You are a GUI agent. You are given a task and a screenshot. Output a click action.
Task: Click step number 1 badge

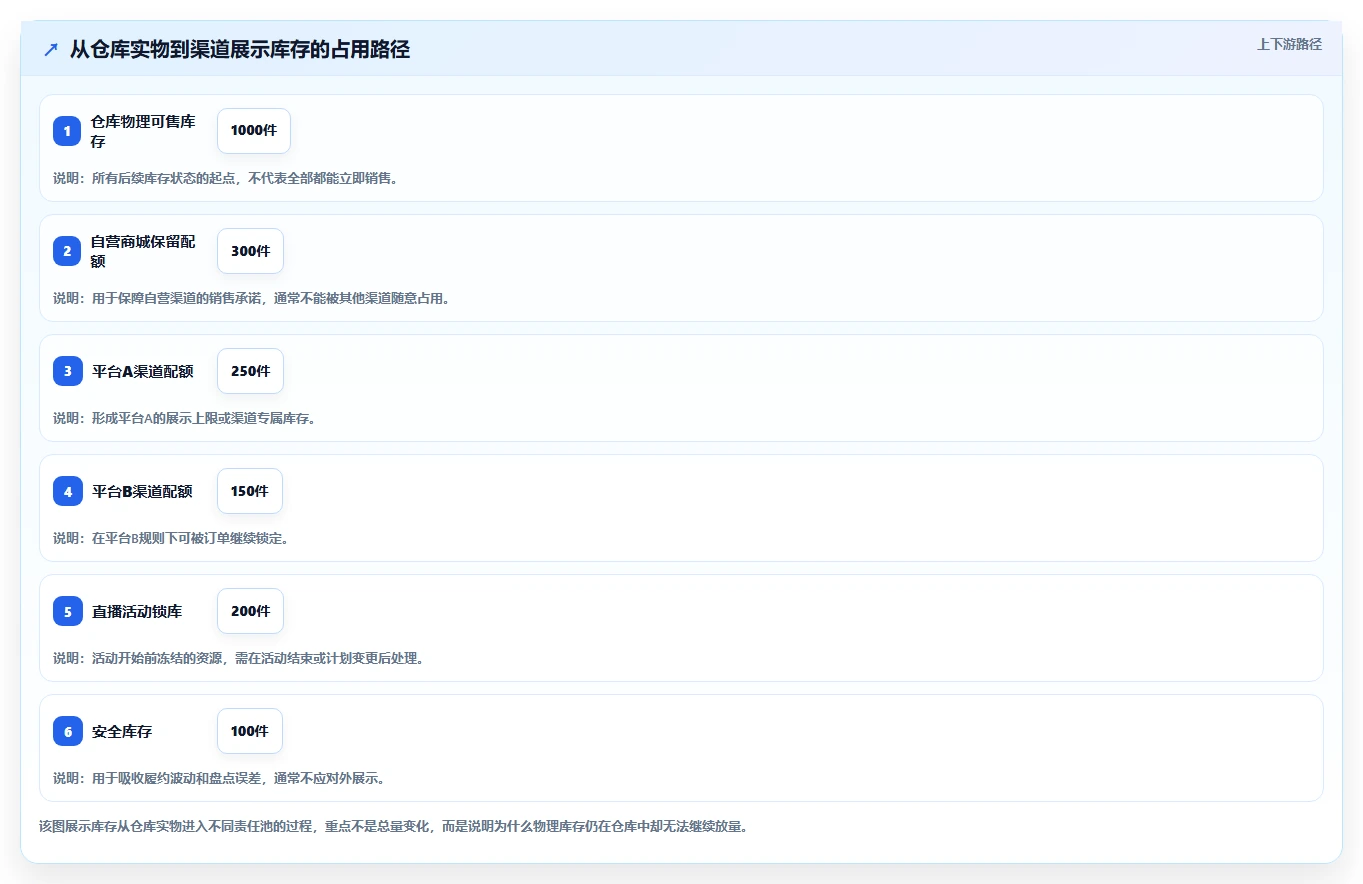coord(67,131)
